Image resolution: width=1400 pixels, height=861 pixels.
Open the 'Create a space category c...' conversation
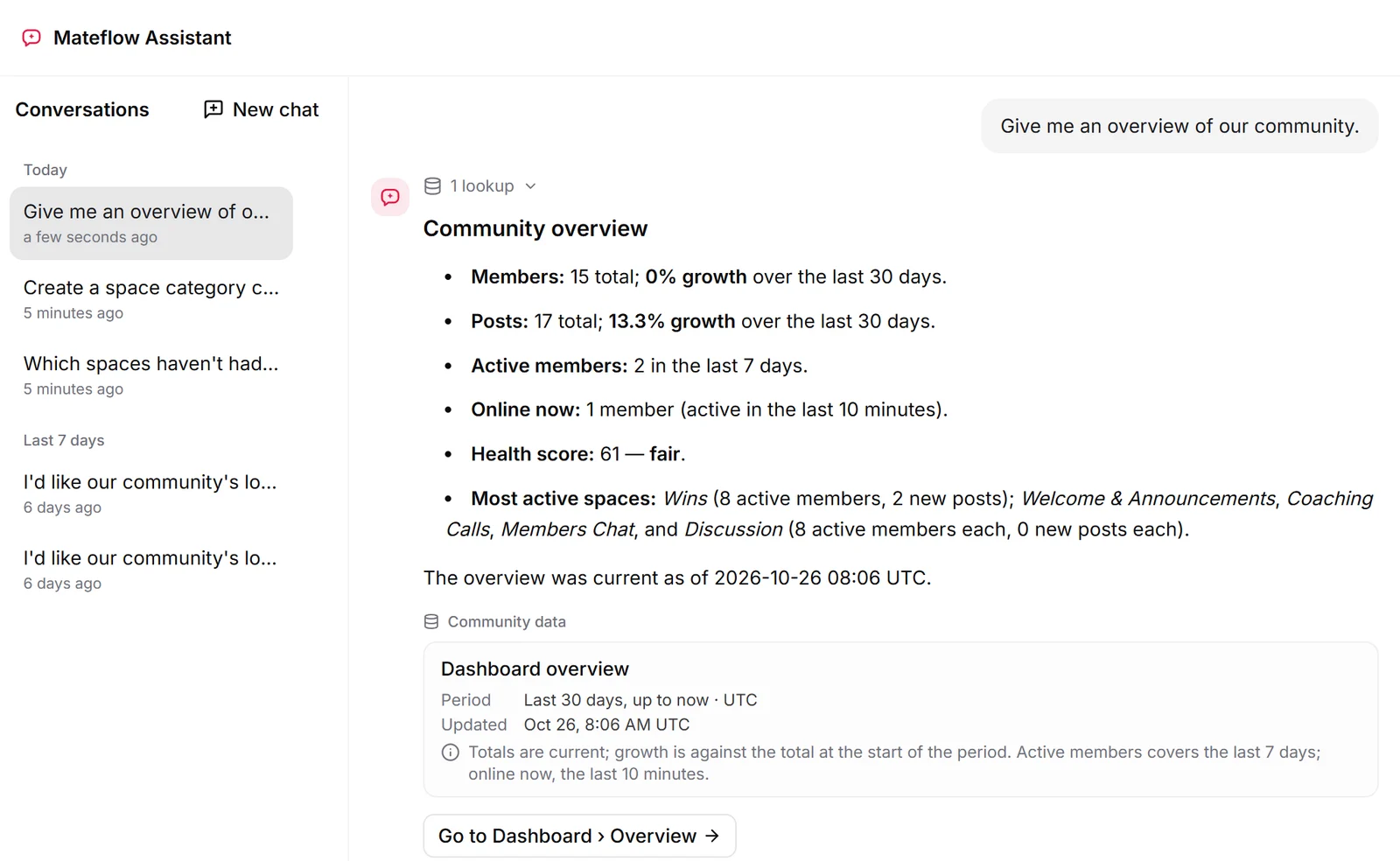tap(151, 299)
